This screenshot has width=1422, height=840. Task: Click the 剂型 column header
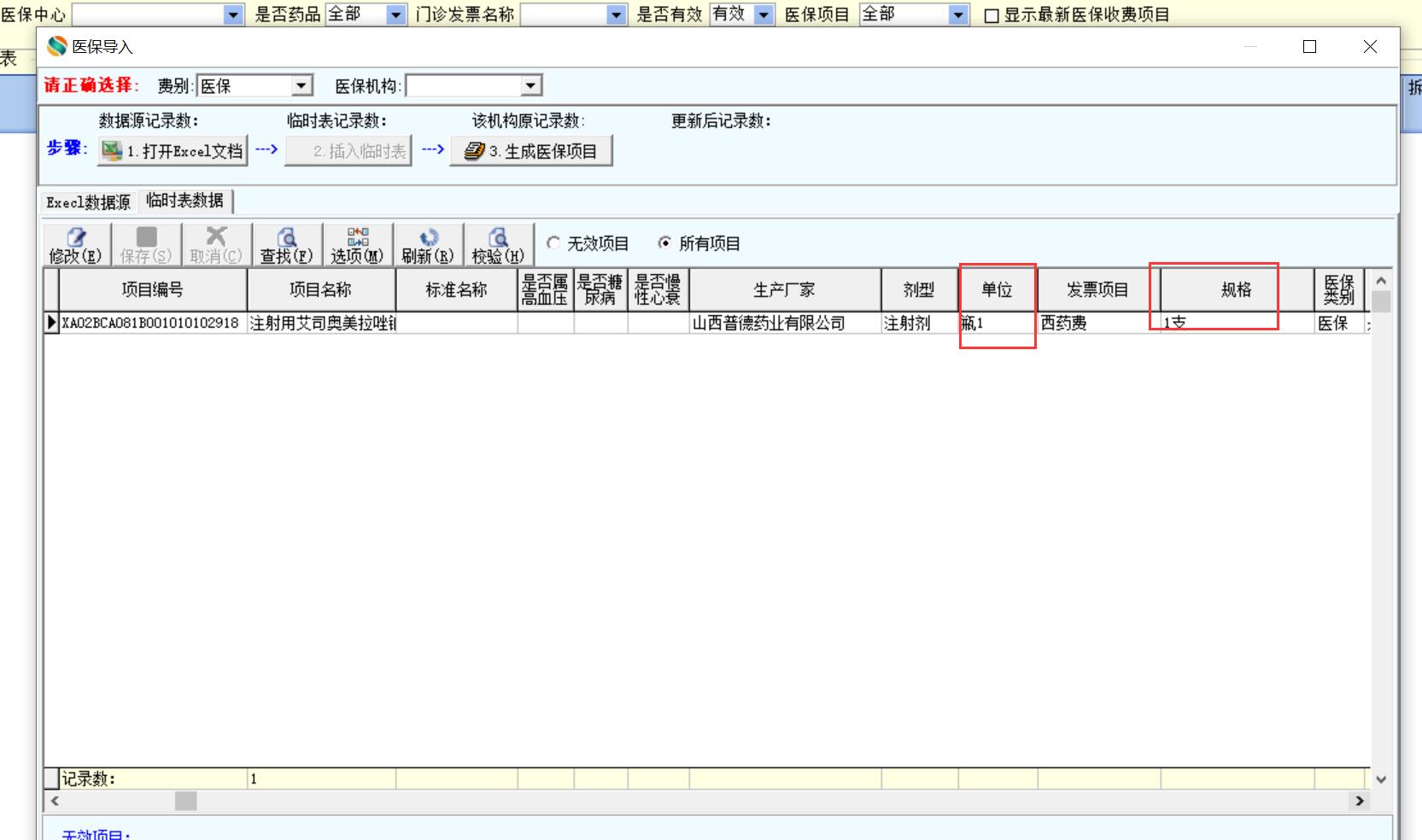pos(920,290)
